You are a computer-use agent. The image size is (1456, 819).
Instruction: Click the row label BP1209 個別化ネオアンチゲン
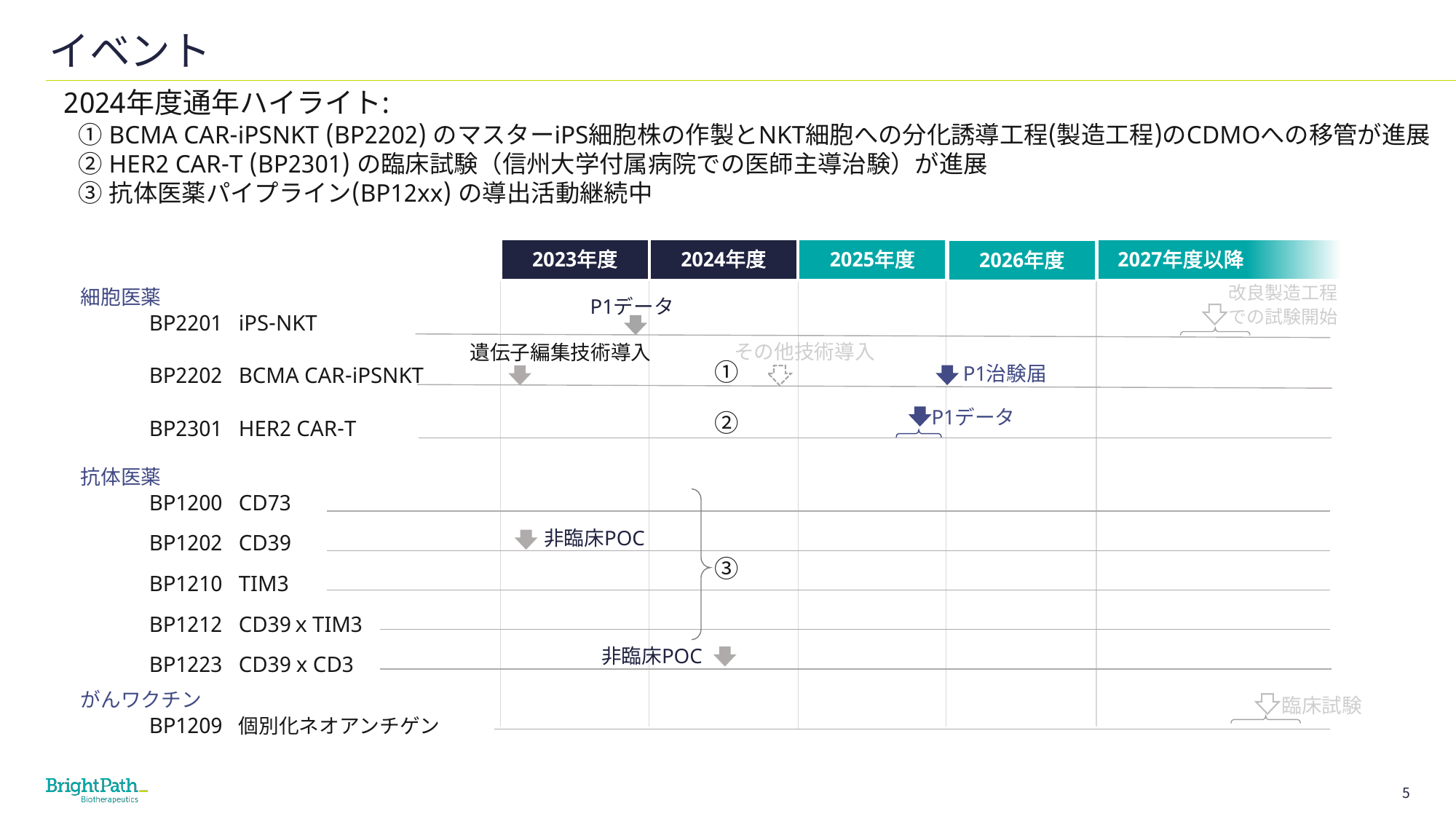click(294, 726)
